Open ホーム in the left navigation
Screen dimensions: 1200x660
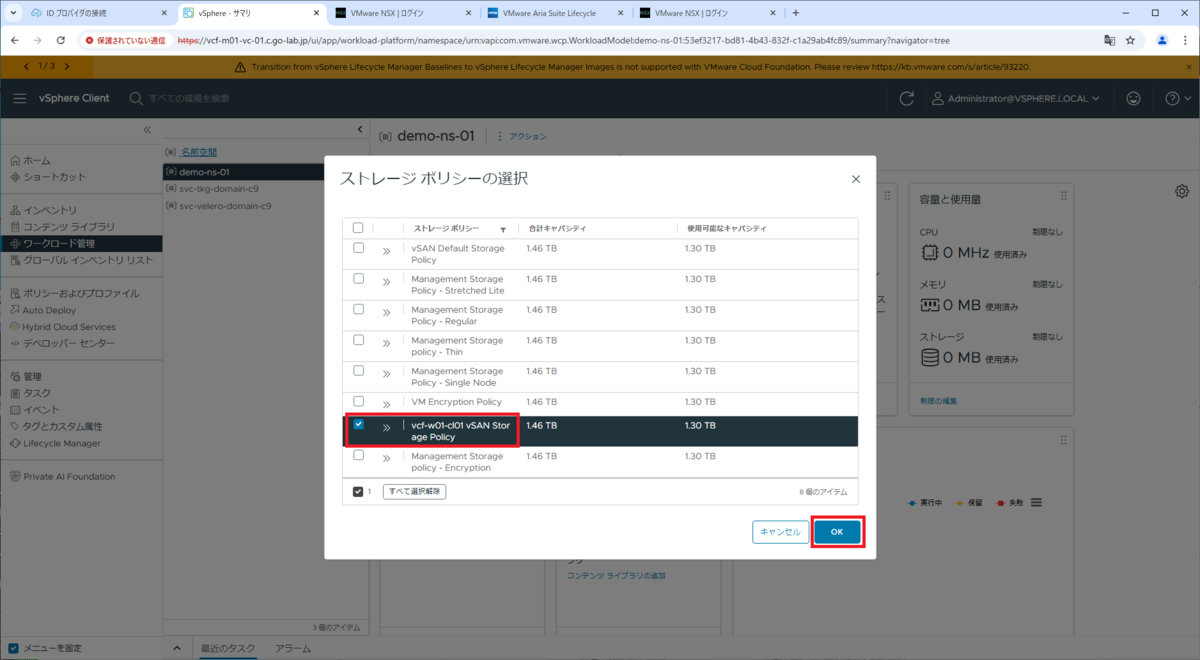tap(37, 160)
